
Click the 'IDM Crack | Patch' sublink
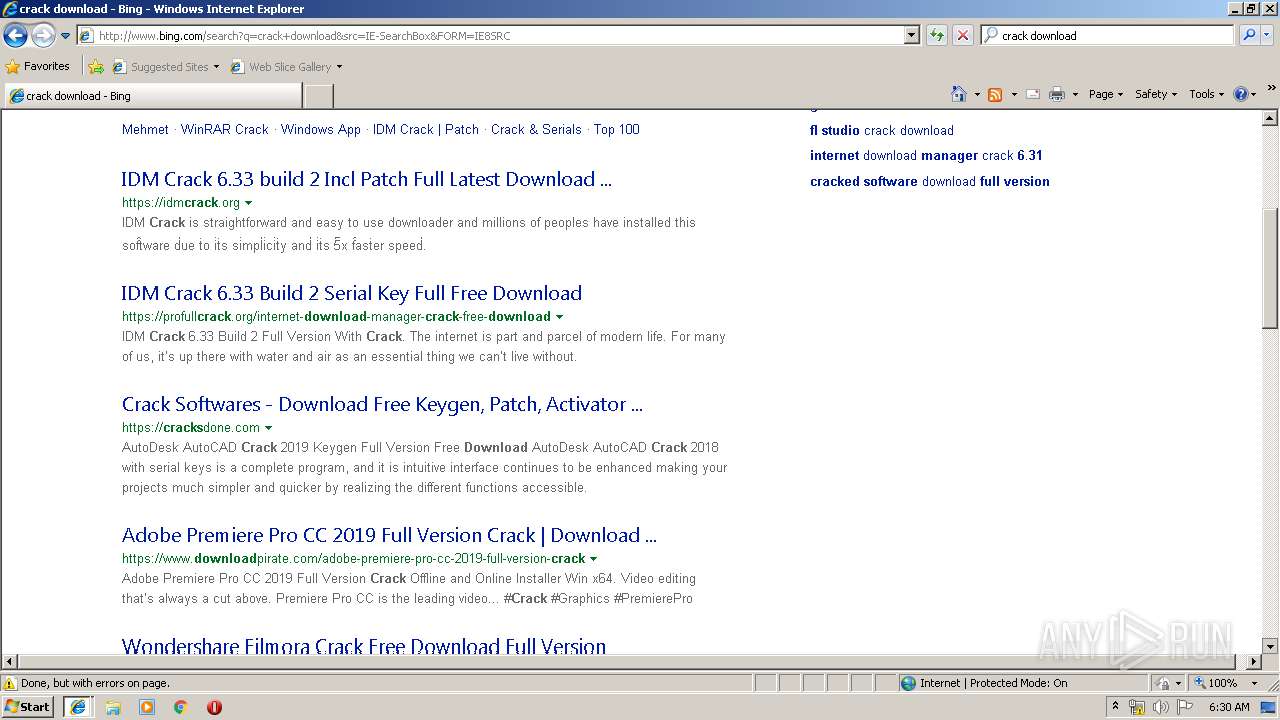426,129
